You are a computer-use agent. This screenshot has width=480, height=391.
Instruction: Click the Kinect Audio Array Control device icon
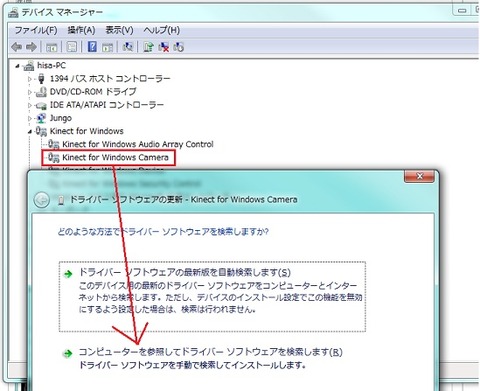(x=54, y=144)
